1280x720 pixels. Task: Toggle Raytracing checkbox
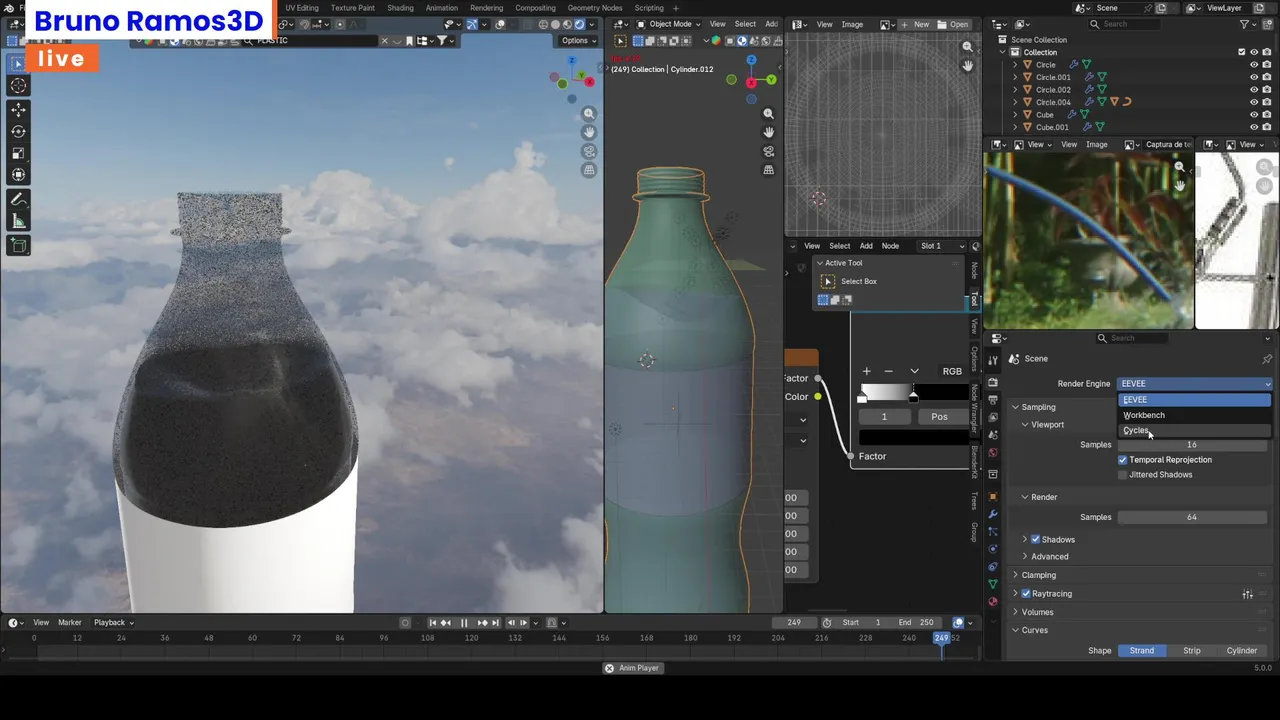click(1026, 594)
